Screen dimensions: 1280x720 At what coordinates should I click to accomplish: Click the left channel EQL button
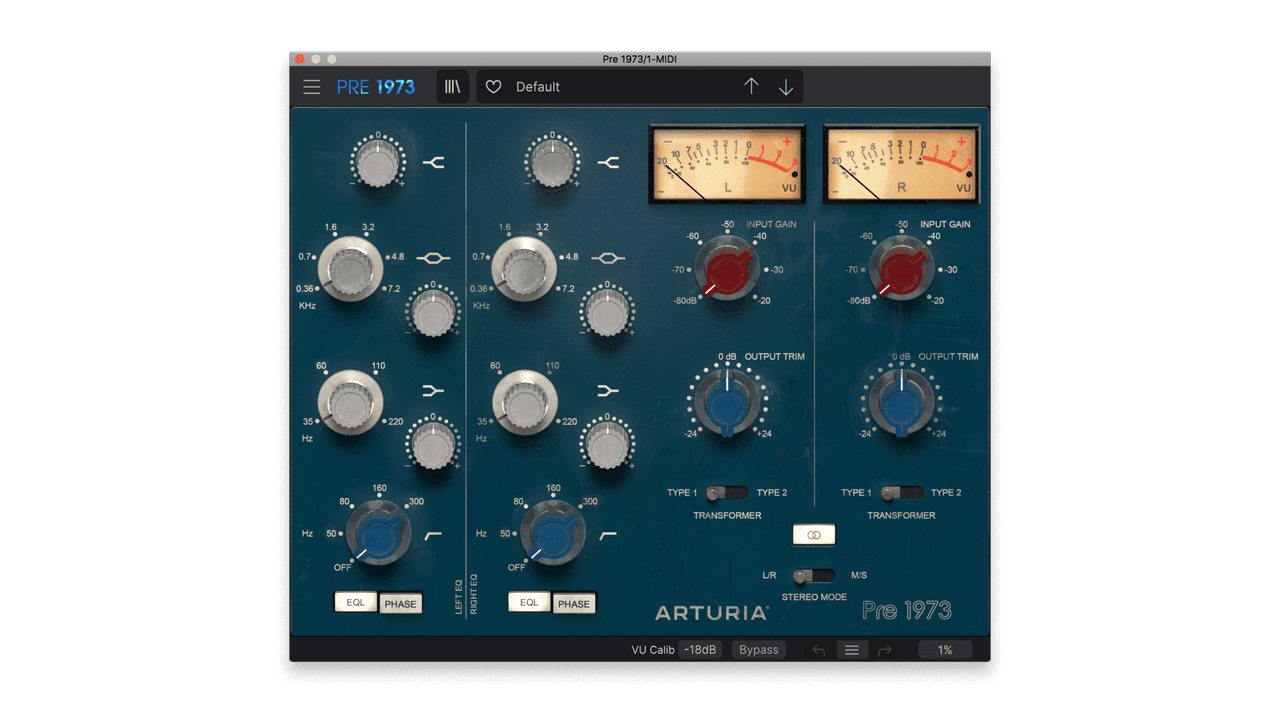coord(356,602)
